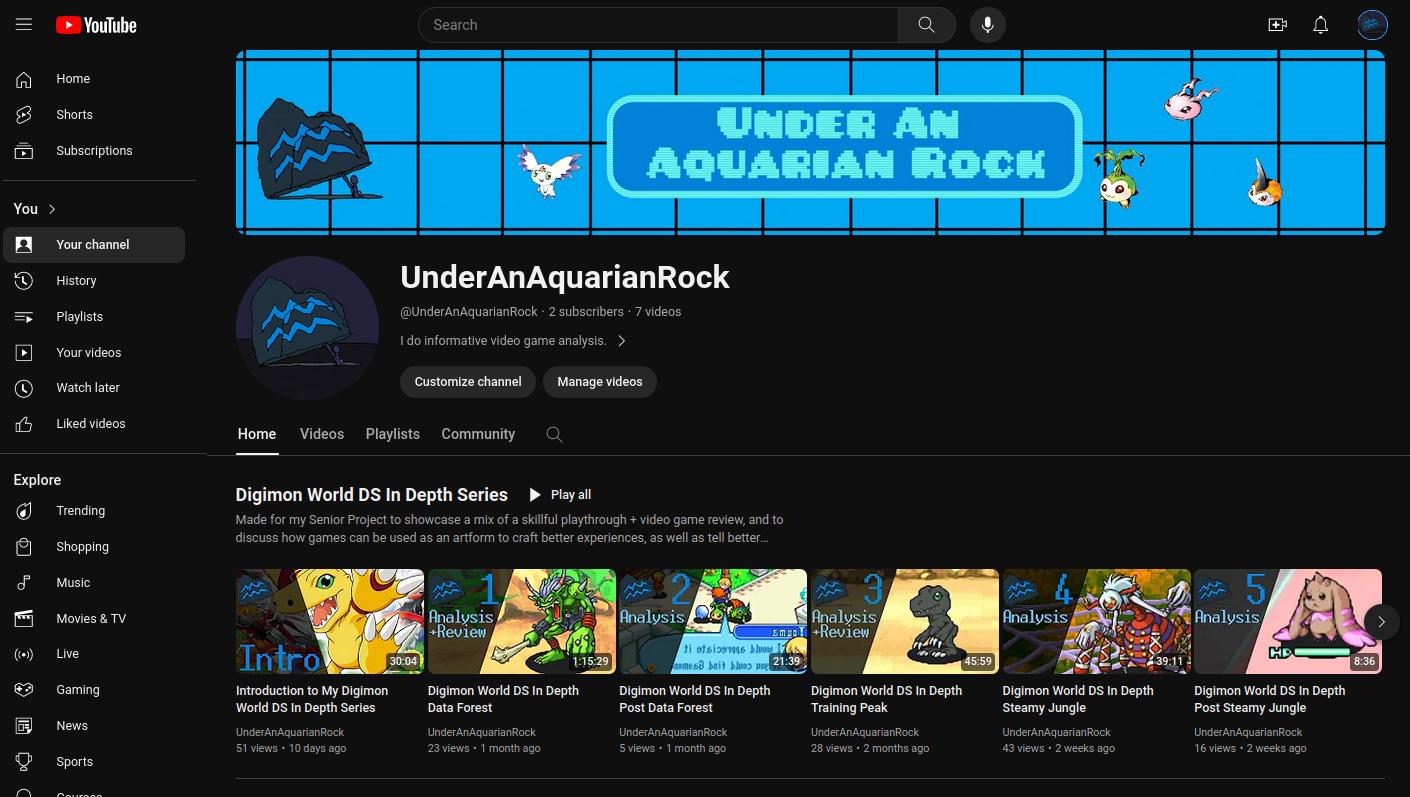Open the Data Forest video title
The height and width of the screenshot is (797, 1410).
pos(503,699)
